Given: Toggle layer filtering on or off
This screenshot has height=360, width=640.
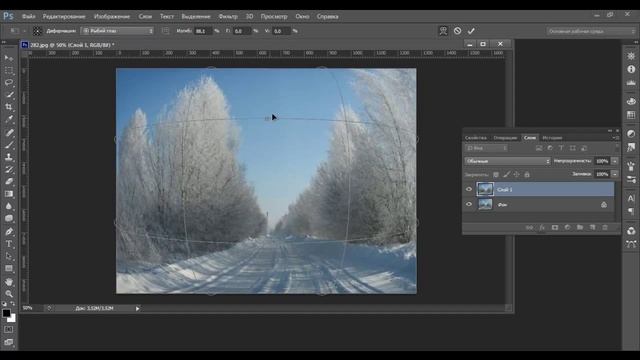Looking at the screenshot, I should 617,148.
